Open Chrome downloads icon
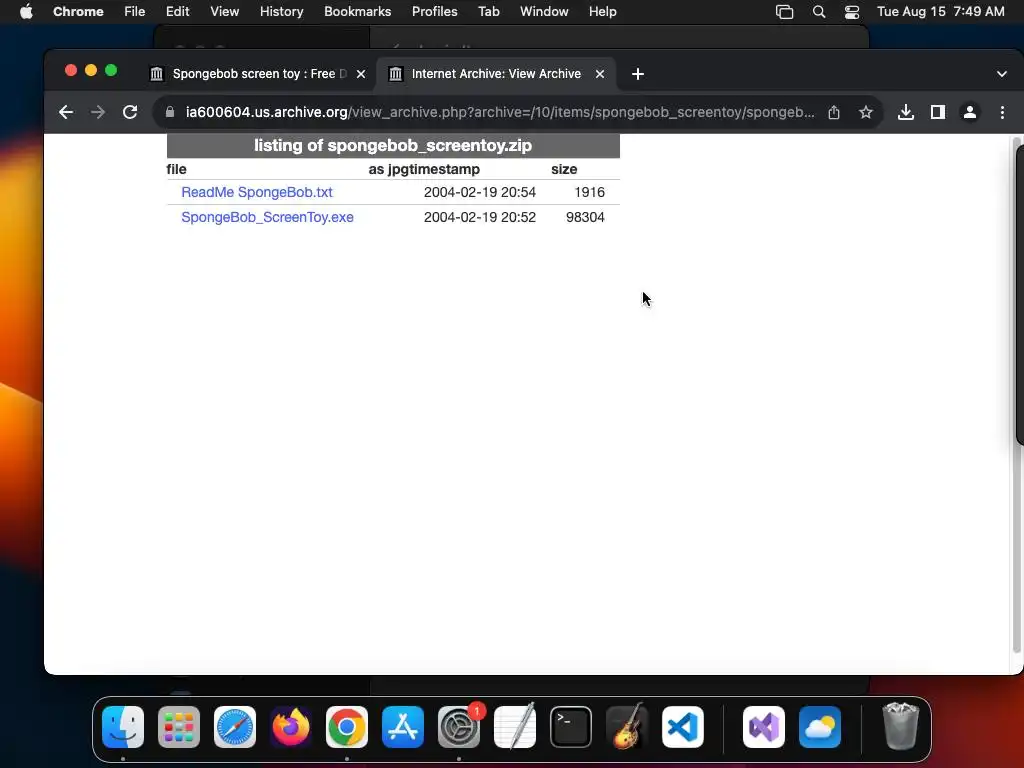 click(x=906, y=112)
